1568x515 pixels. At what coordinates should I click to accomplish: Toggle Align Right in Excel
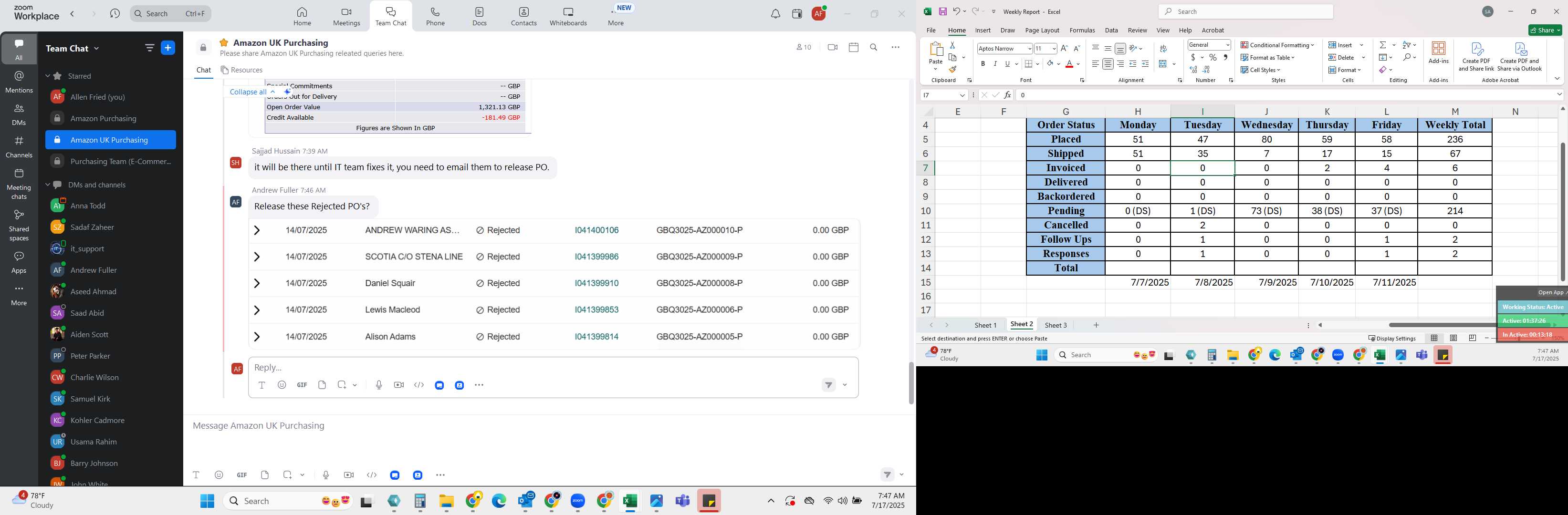point(1120,64)
